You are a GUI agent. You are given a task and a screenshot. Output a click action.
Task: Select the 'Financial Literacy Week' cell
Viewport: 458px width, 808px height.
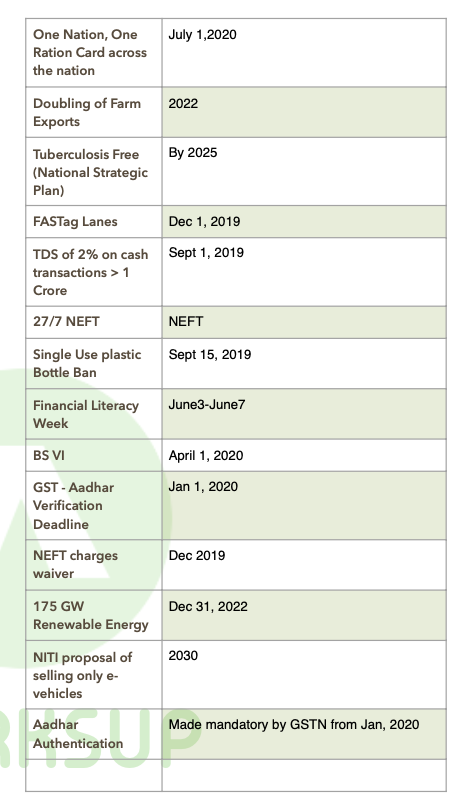coord(94,414)
